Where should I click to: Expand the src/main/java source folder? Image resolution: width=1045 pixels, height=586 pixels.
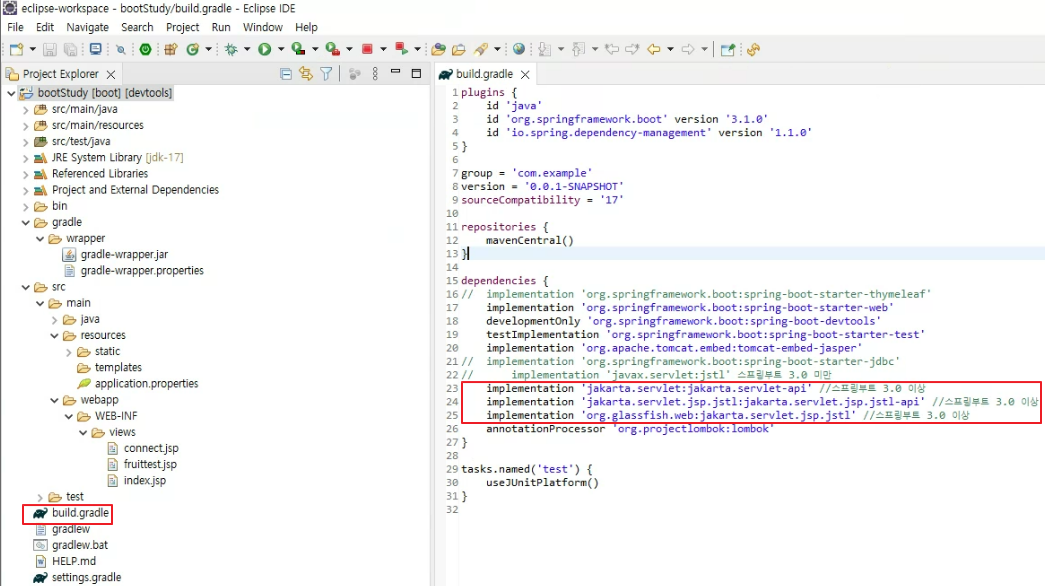pyautogui.click(x=25, y=109)
